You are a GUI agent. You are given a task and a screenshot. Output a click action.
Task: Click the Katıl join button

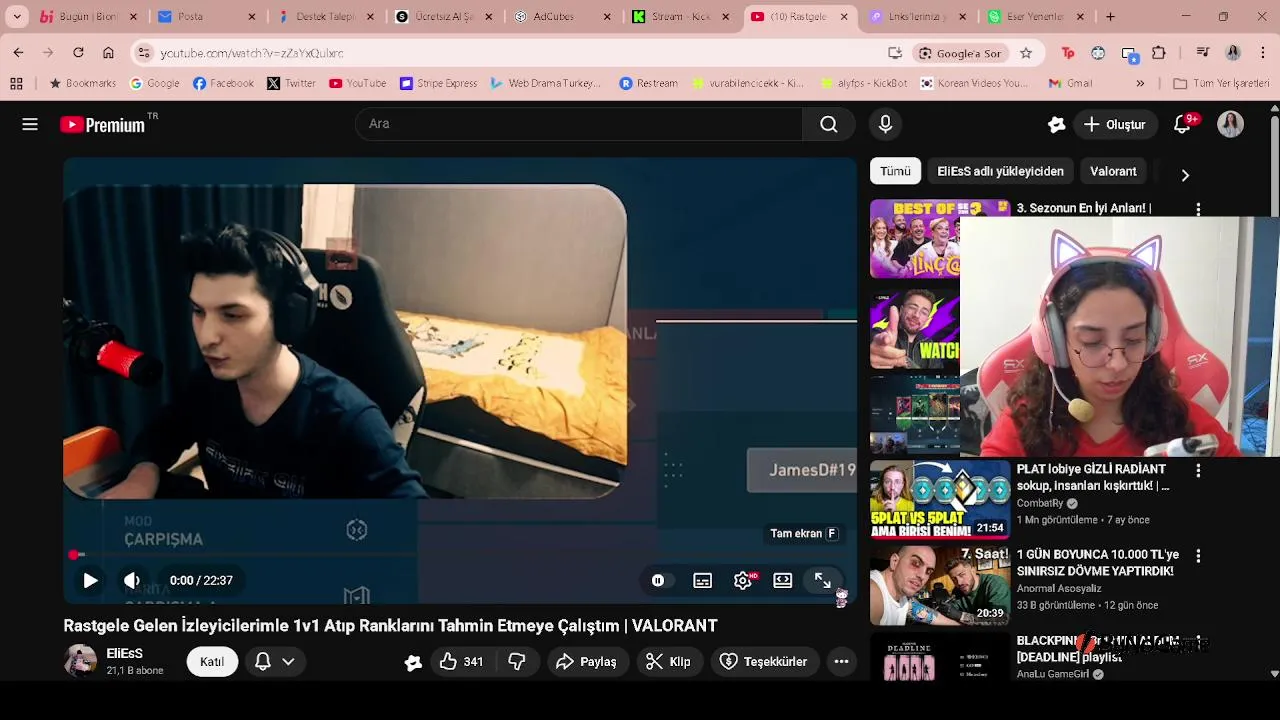pyautogui.click(x=212, y=661)
